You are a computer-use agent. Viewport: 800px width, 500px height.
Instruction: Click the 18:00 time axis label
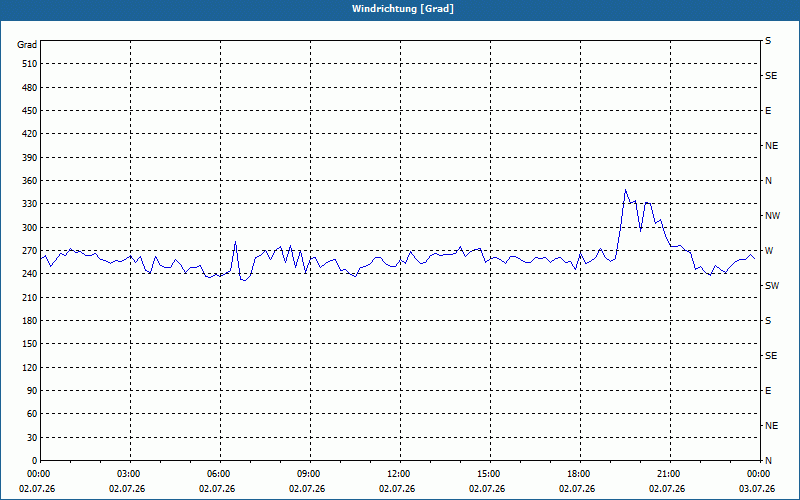(x=579, y=474)
